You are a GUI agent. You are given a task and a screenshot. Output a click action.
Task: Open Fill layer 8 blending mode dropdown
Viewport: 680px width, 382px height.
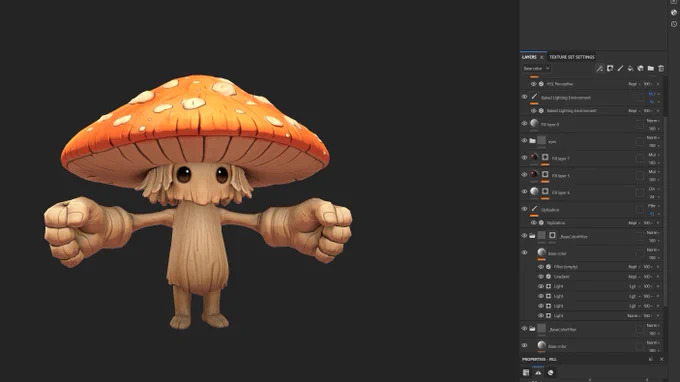pos(654,121)
